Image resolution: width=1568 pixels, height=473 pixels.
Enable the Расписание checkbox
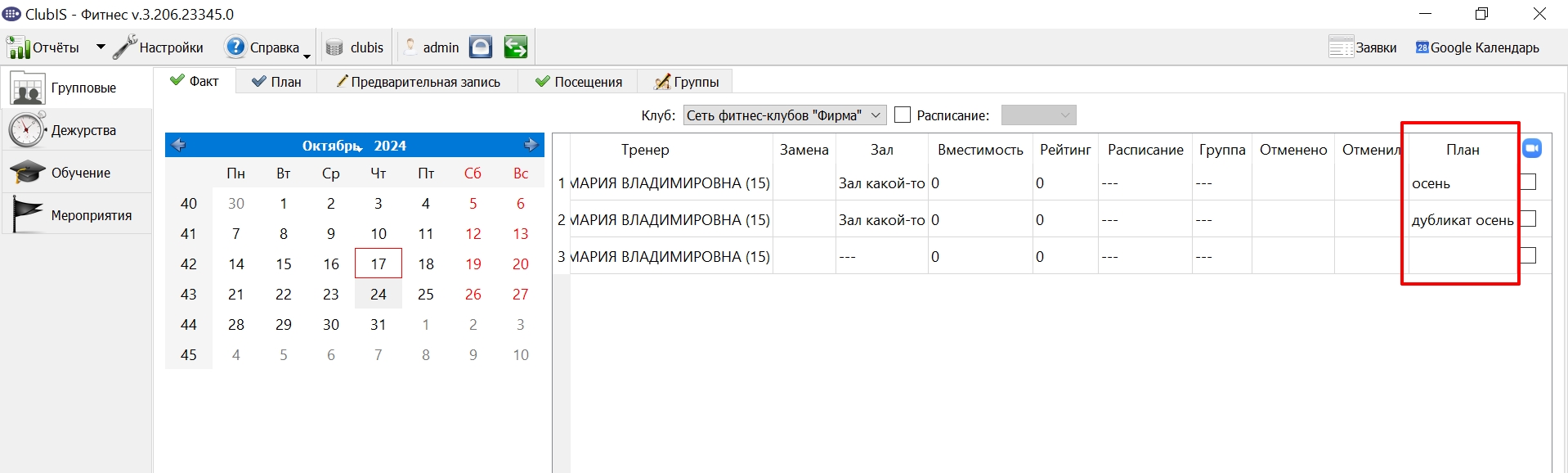pos(903,115)
